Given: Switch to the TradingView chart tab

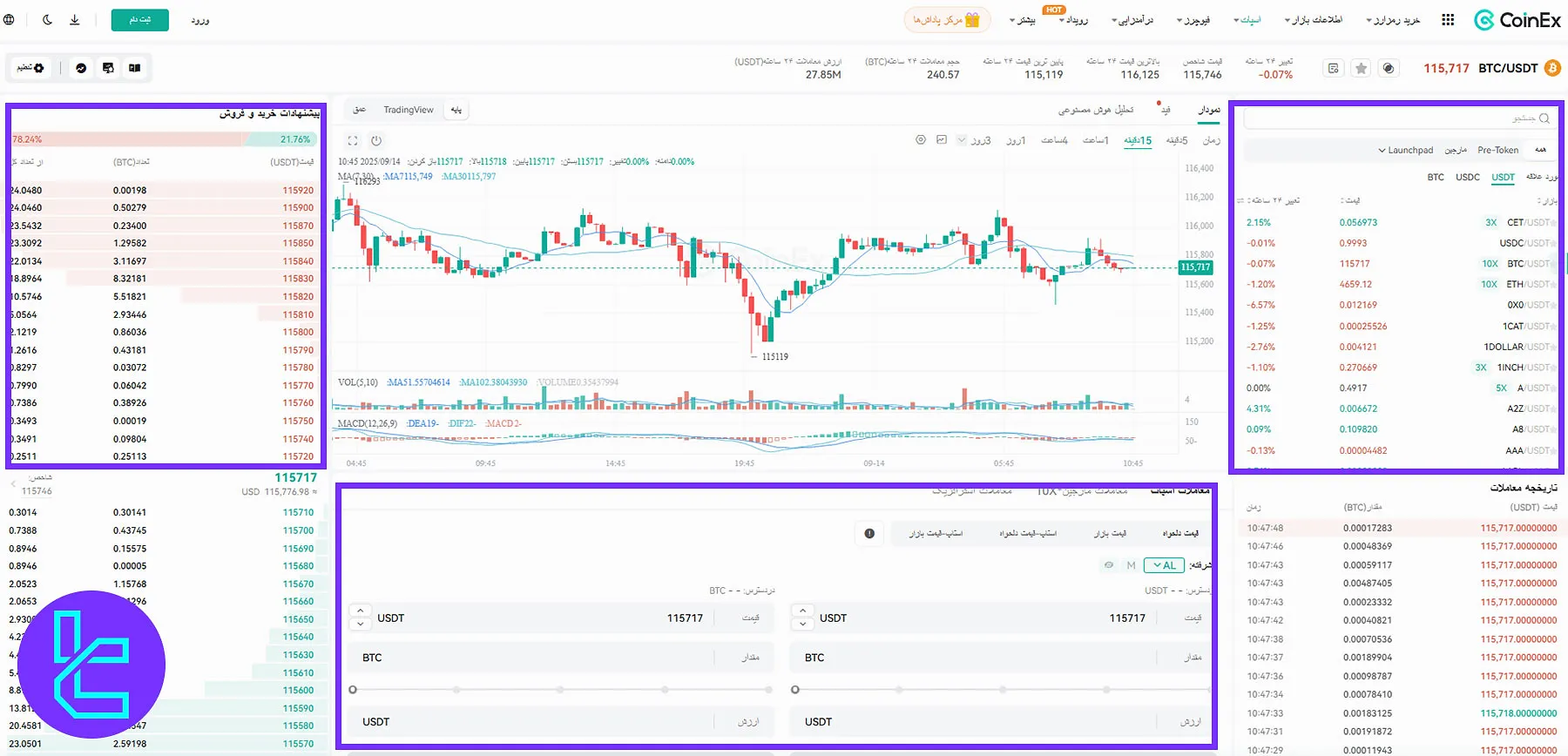Looking at the screenshot, I should point(408,110).
